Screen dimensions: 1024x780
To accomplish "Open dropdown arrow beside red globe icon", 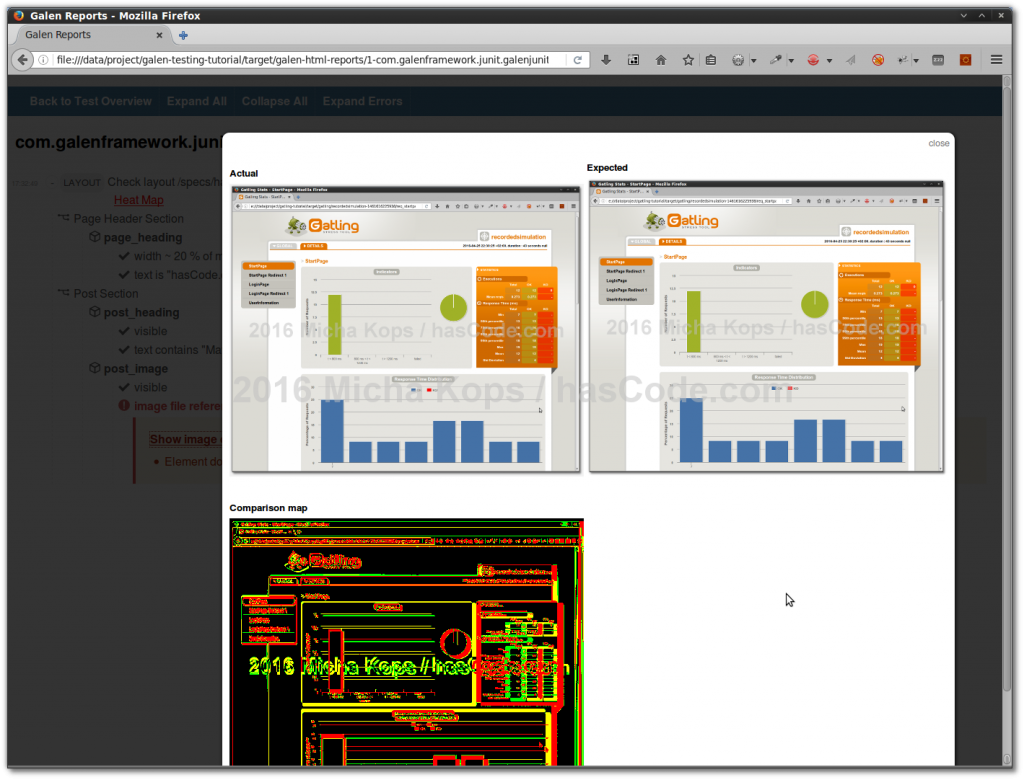I will [x=829, y=61].
